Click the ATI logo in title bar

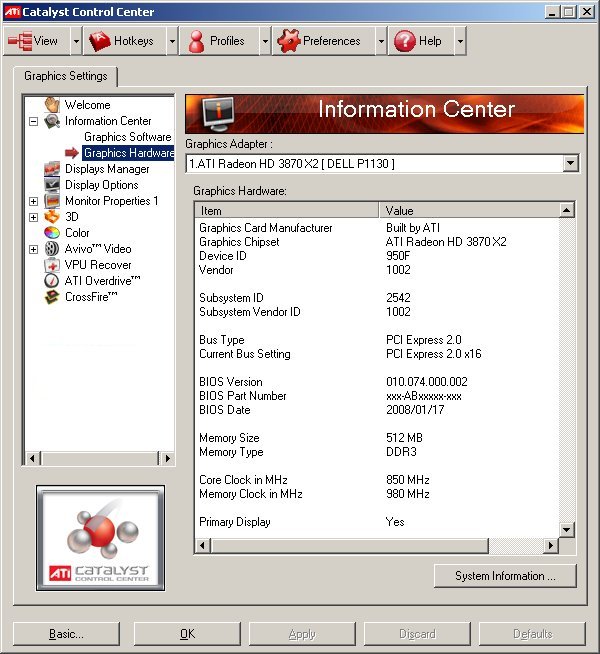pyautogui.click(x=12, y=12)
